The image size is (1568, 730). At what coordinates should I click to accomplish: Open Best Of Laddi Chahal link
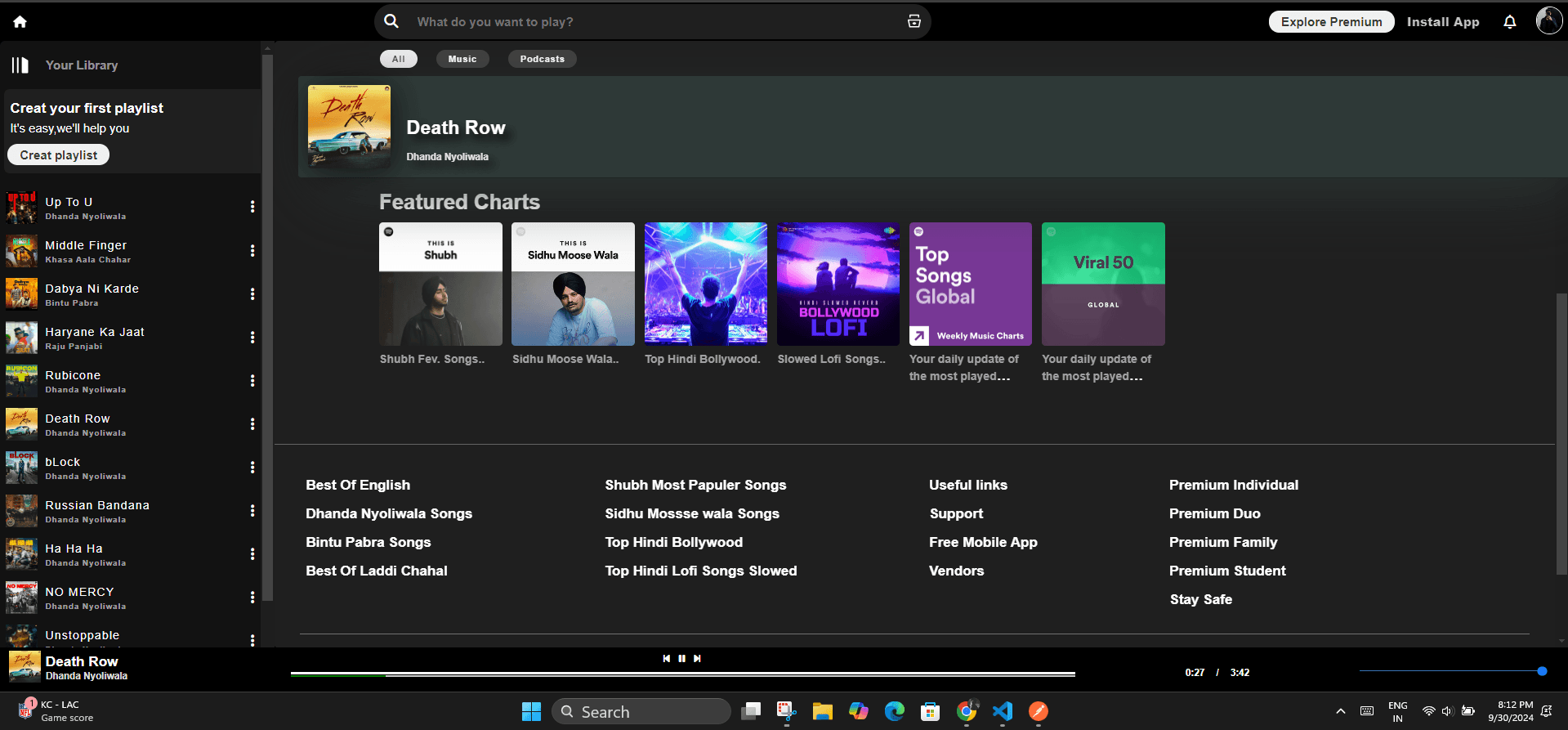coord(377,571)
